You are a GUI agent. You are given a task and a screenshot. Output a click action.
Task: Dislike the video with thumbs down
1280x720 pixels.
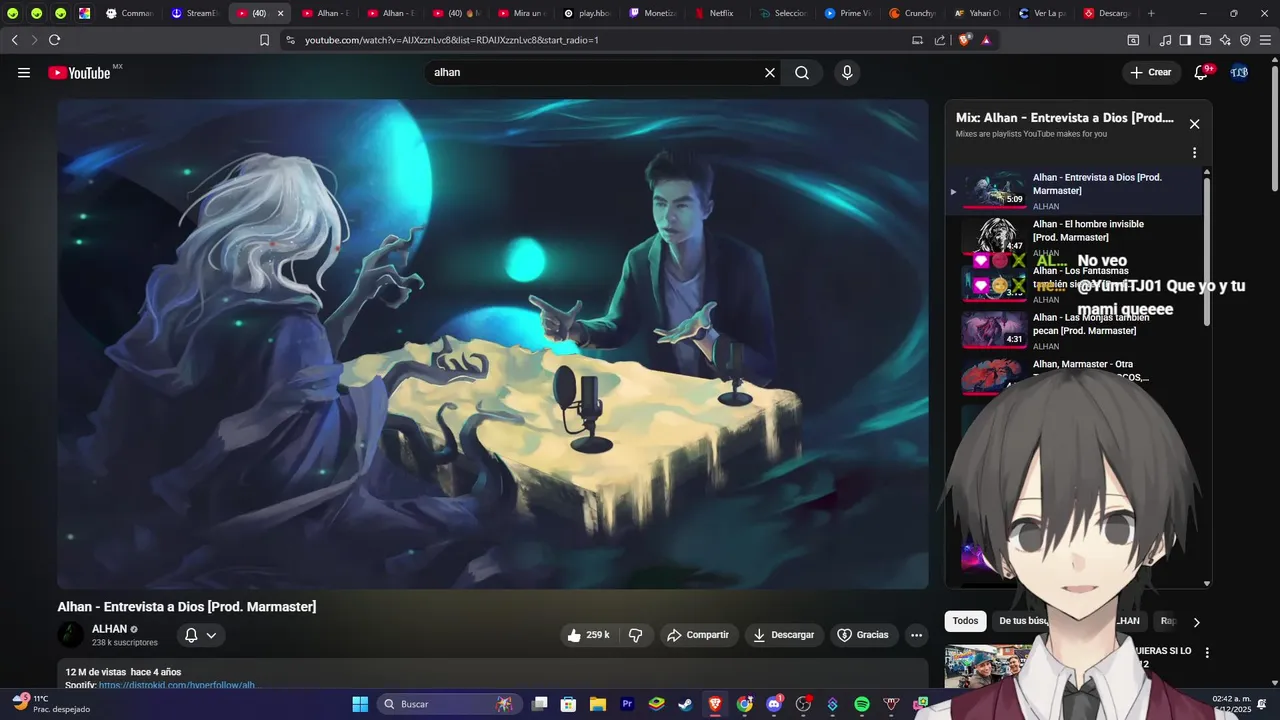[635, 635]
